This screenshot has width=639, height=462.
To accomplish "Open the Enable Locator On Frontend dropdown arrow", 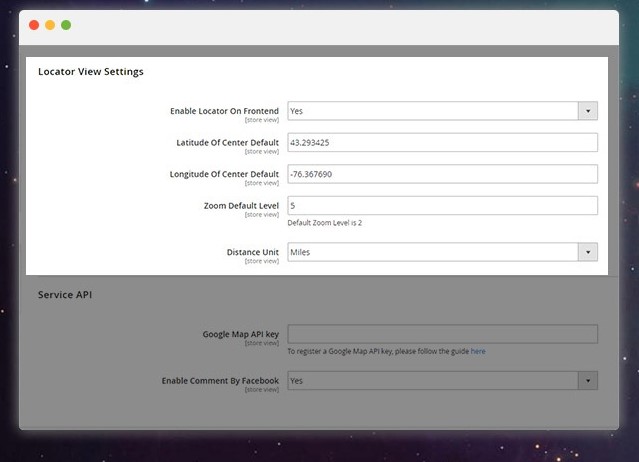I will point(588,111).
